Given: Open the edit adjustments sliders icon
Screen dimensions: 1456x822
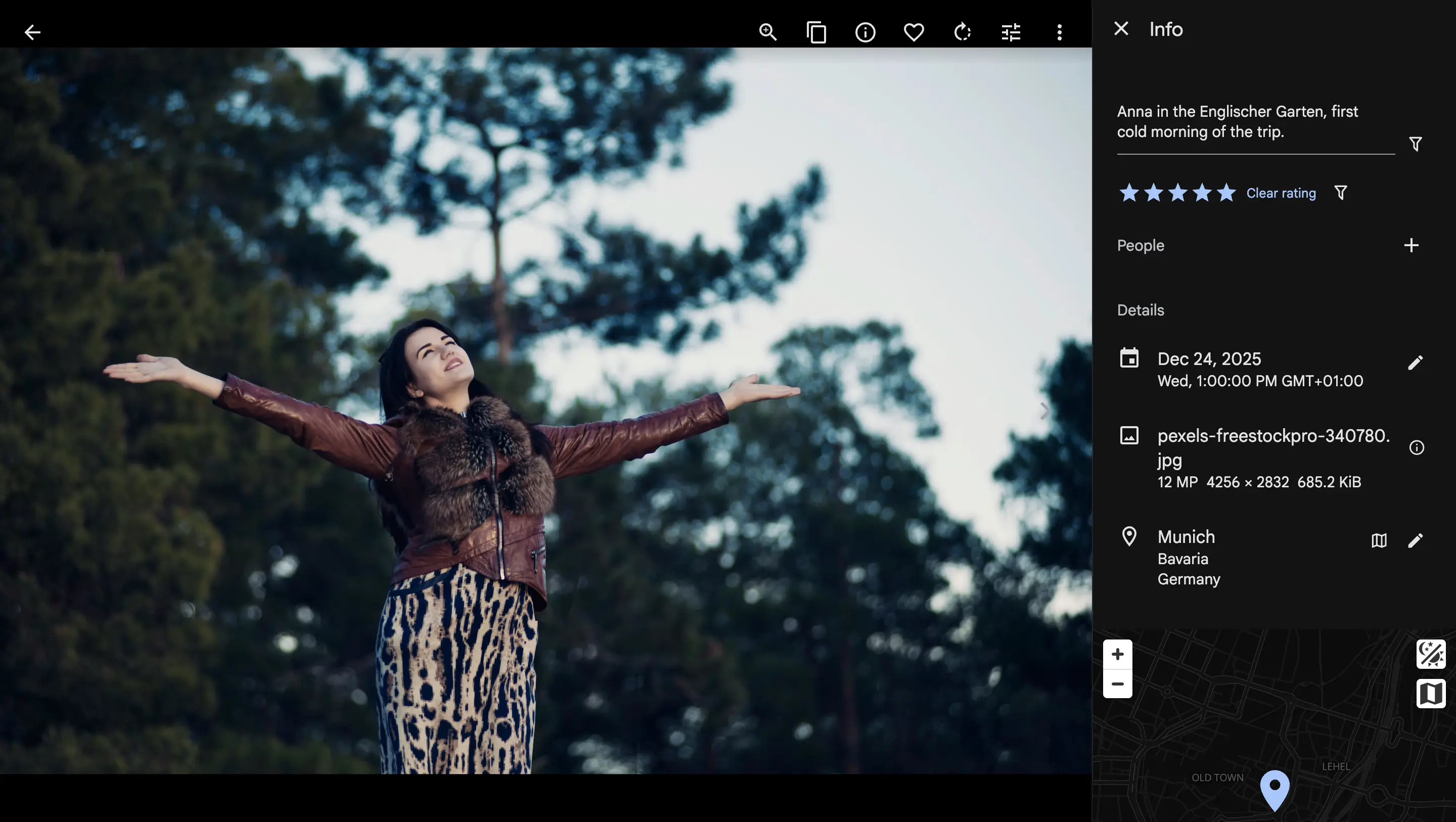Looking at the screenshot, I should pos(1011,32).
